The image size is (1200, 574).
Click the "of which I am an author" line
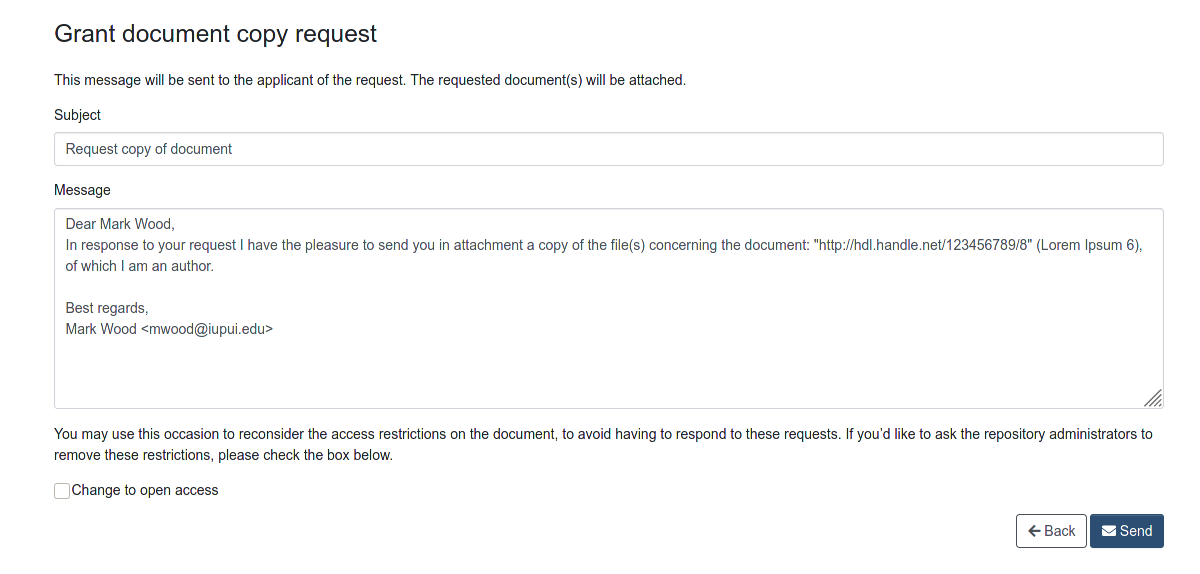(140, 266)
